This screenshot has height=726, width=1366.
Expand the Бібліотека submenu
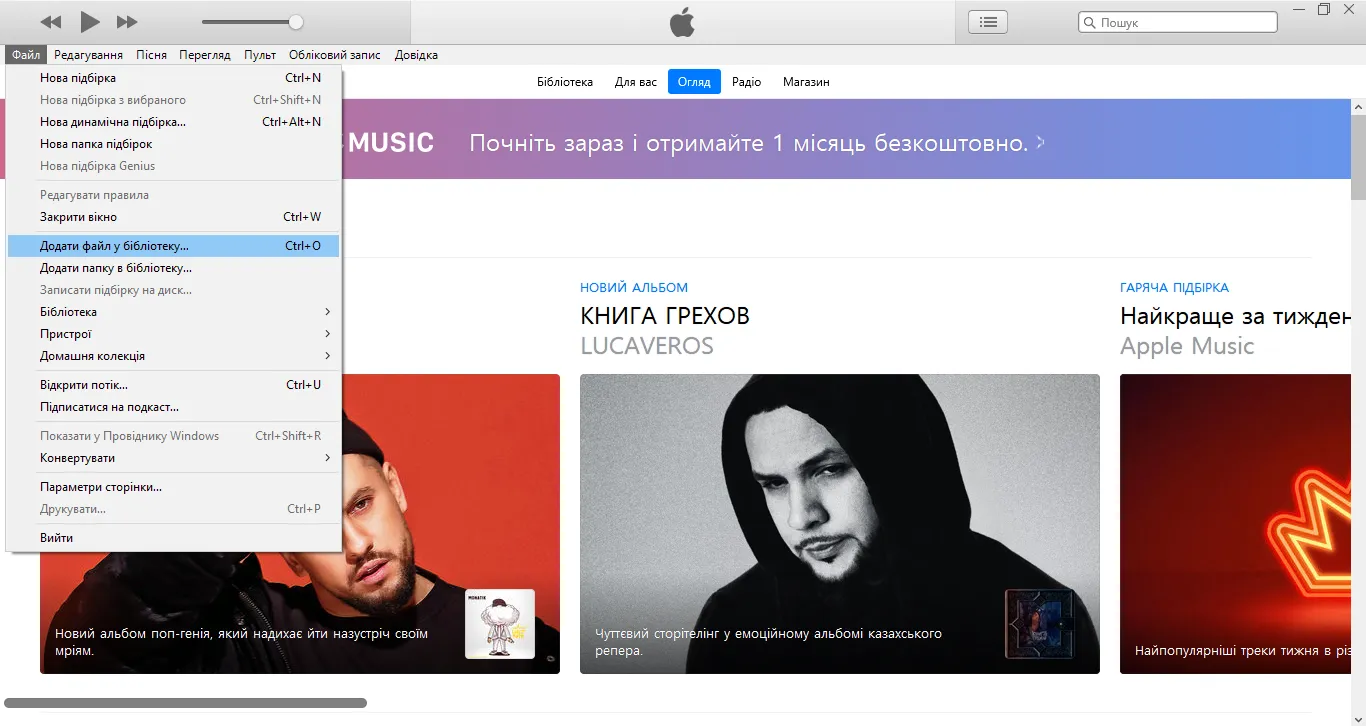(174, 312)
